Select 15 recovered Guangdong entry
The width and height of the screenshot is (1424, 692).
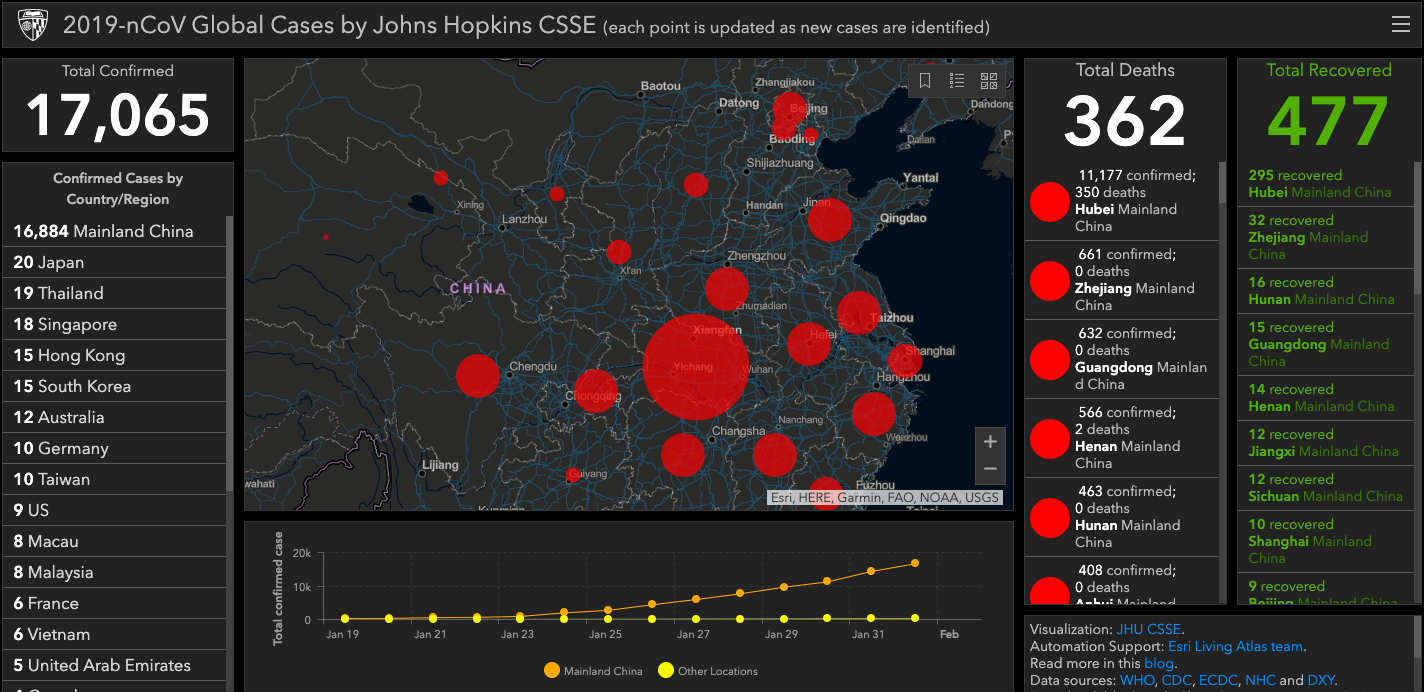click(x=1326, y=344)
